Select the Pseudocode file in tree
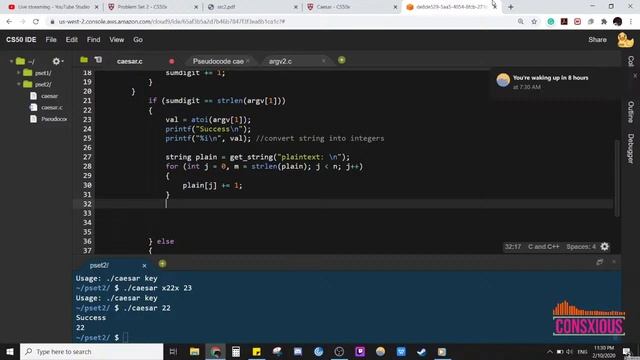This screenshot has height=360, width=640. tap(54, 119)
